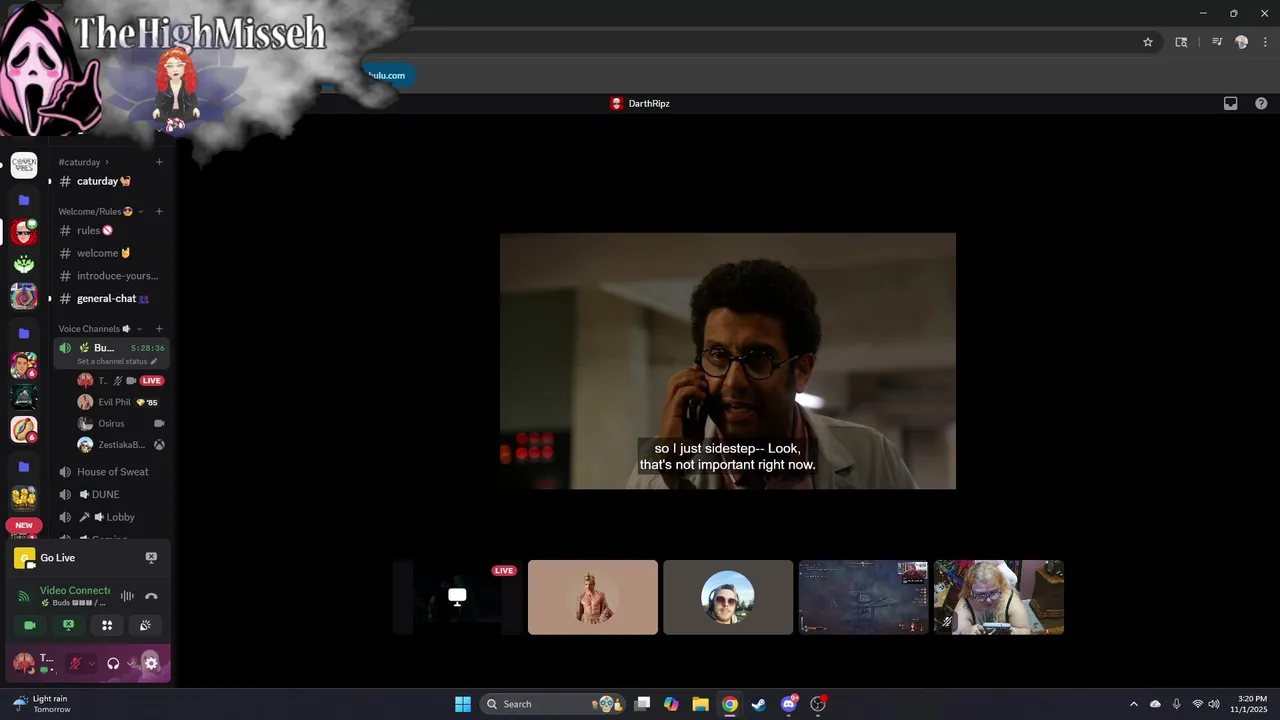Stop streaming via screen-X icon beside Go Live
Screen dimensions: 1280x720
pyautogui.click(x=151, y=558)
